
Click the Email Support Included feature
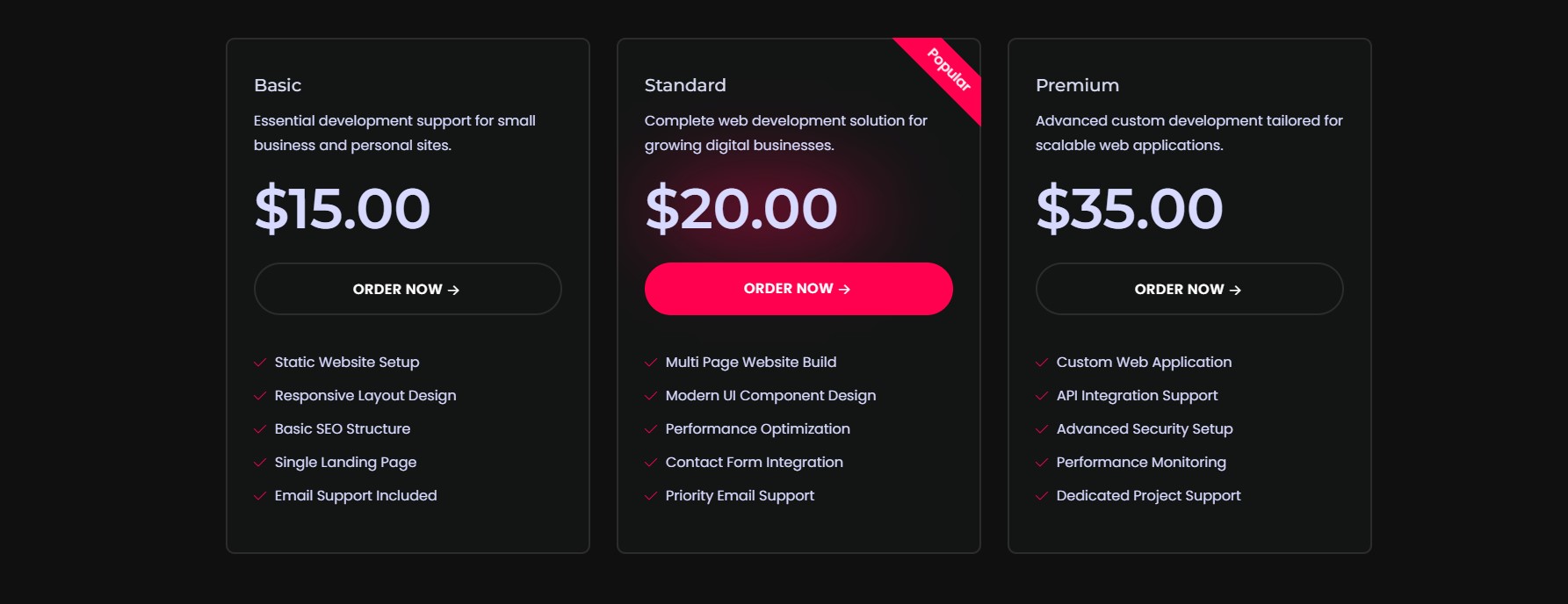coord(355,495)
